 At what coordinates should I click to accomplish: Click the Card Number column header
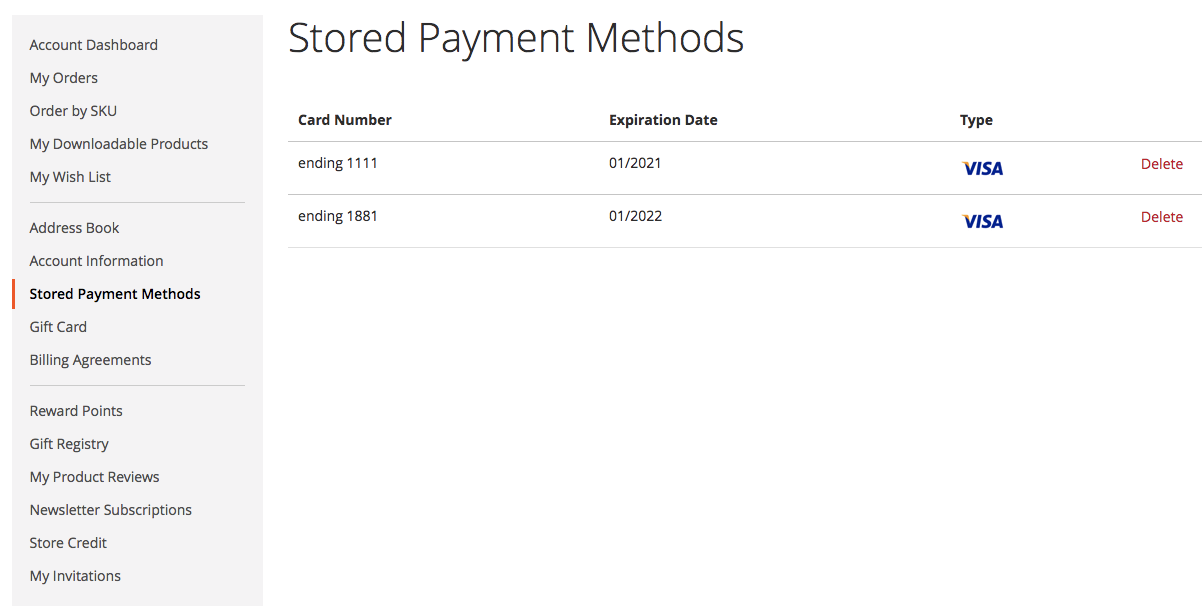pos(345,120)
